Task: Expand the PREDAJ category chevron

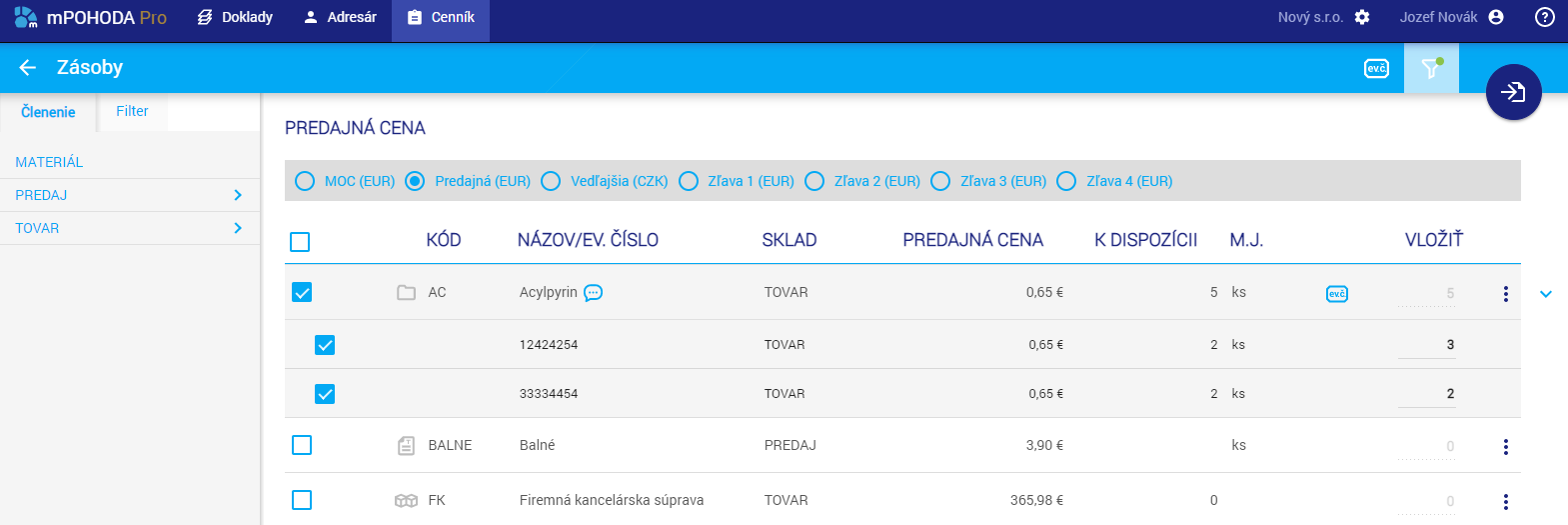Action: click(x=238, y=195)
